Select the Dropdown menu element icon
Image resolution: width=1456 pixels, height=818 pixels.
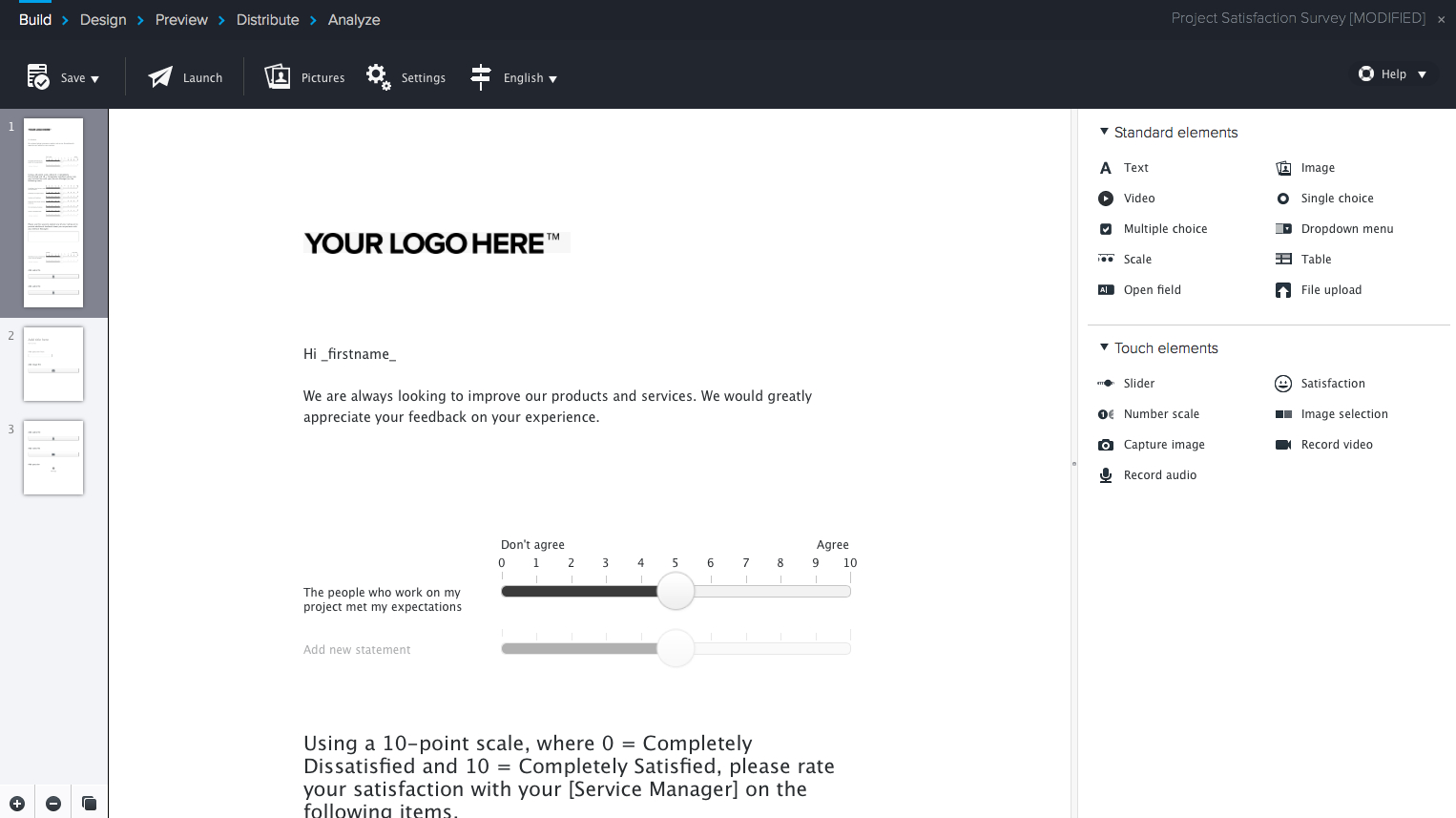tap(1283, 229)
